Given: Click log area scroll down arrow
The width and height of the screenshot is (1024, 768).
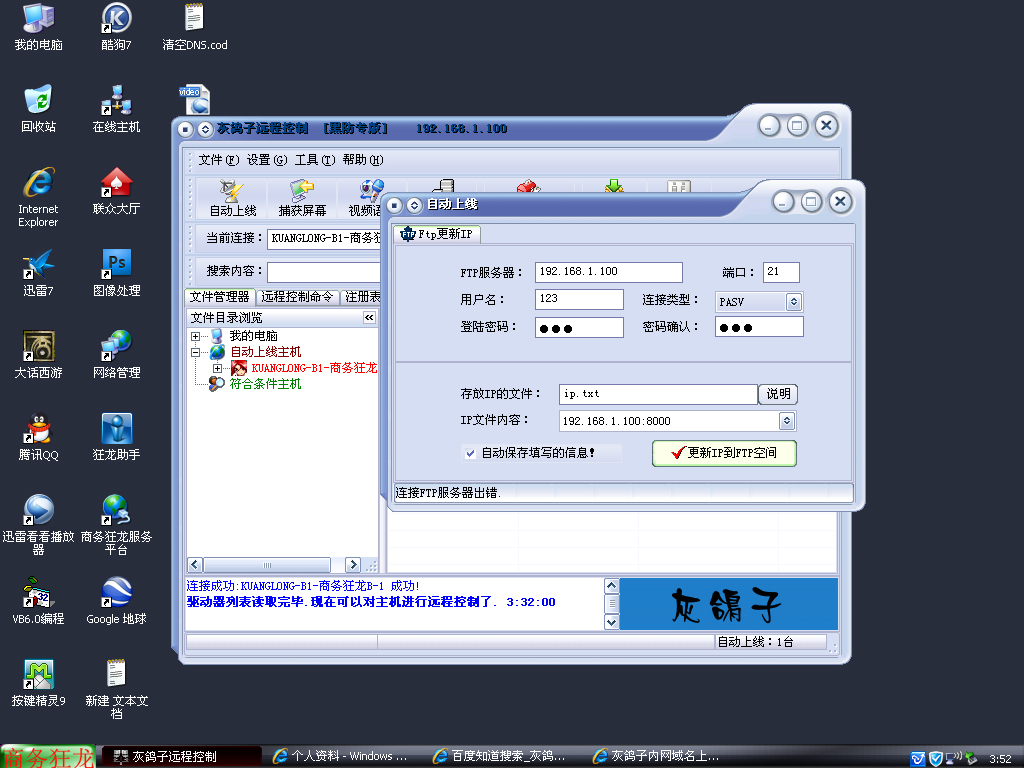Looking at the screenshot, I should 611,622.
